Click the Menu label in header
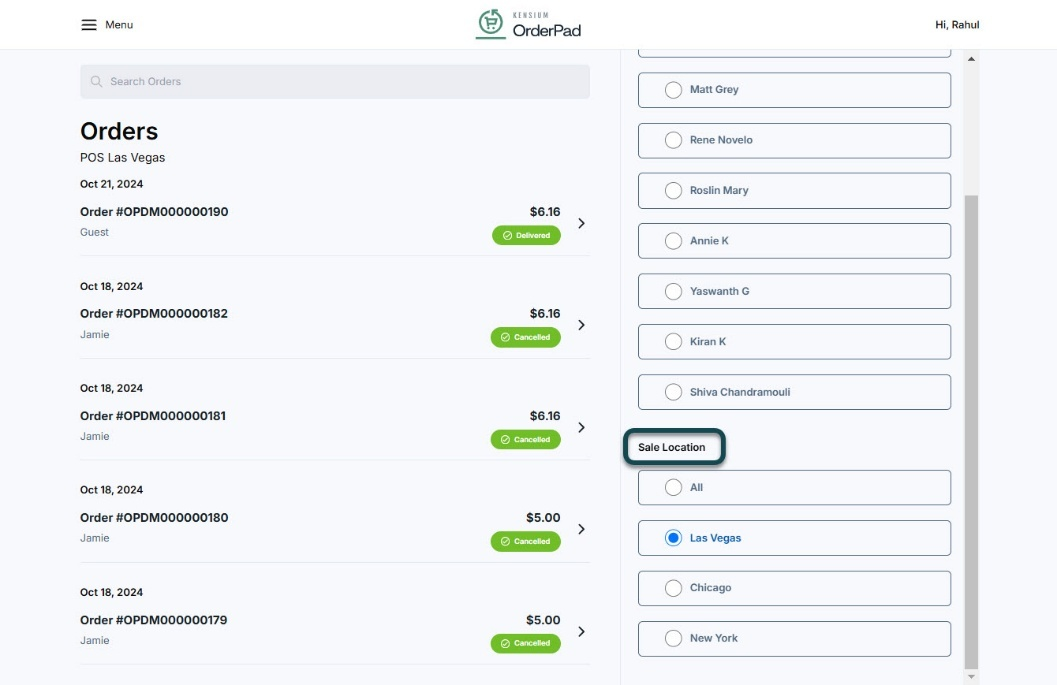The height and width of the screenshot is (685, 1057). click(x=119, y=25)
